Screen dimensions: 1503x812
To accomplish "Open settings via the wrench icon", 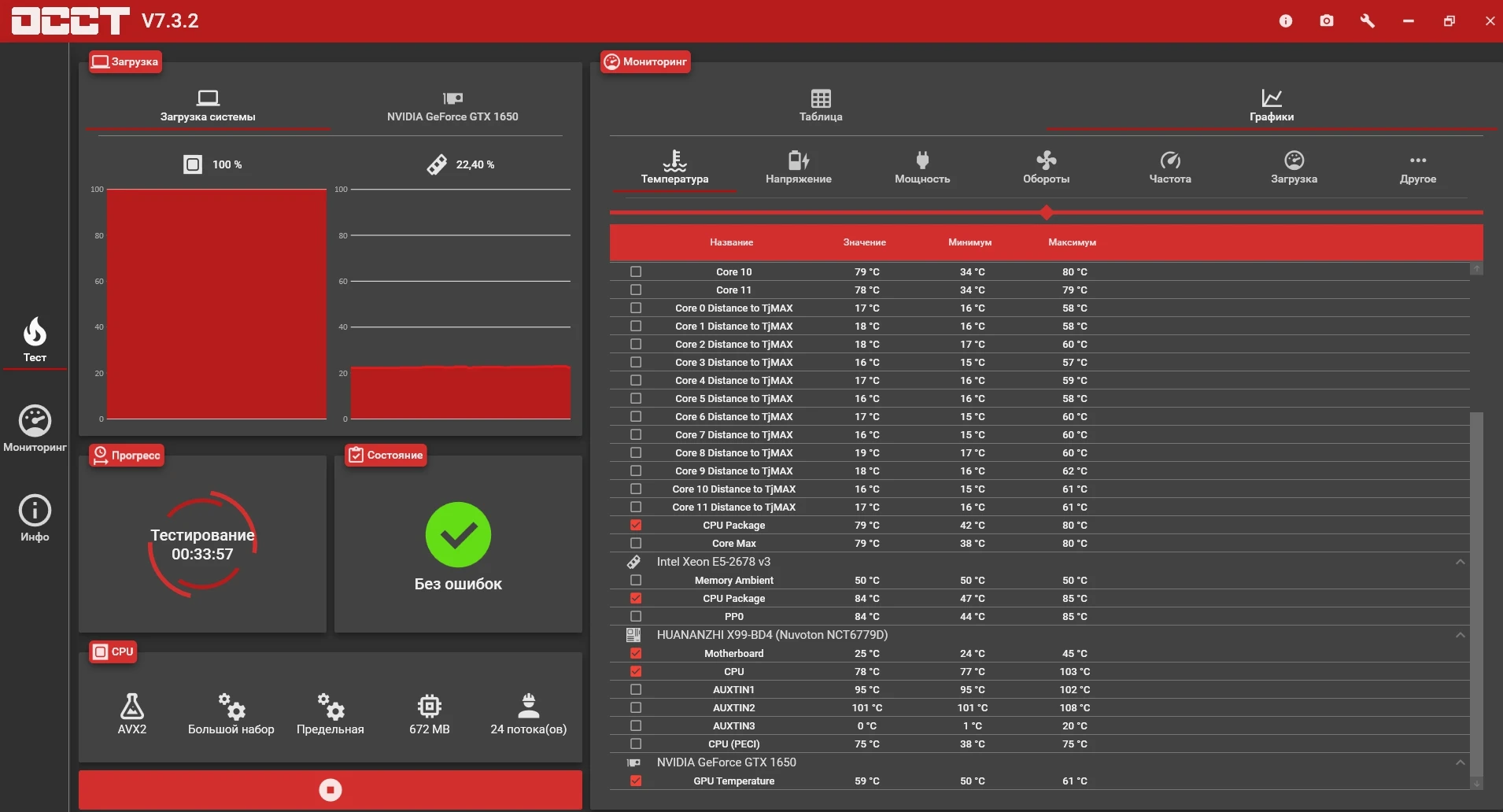I will pos(1368,21).
